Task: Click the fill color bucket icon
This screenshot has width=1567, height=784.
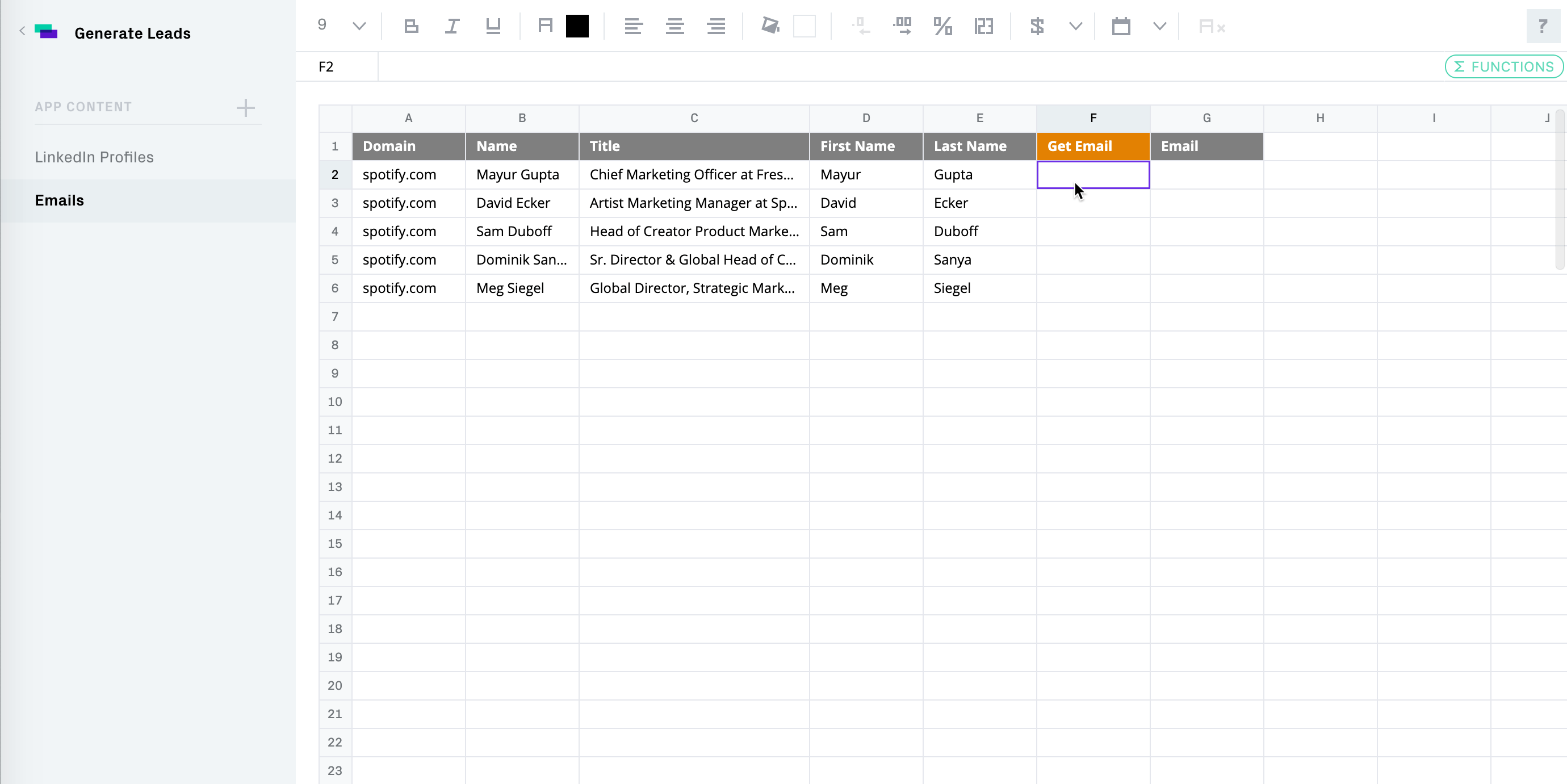Action: coord(770,26)
